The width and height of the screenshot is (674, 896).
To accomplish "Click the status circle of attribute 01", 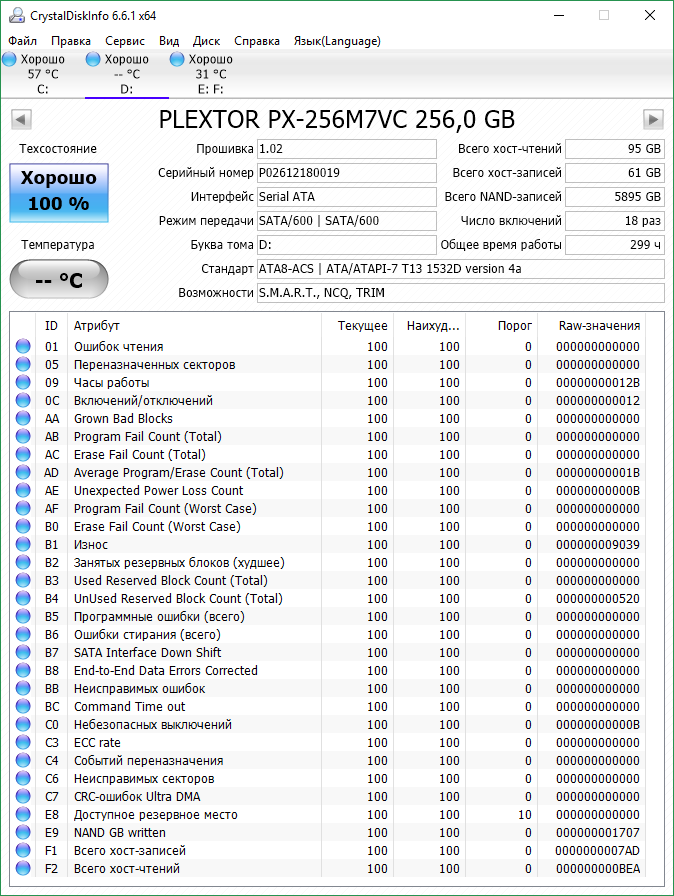I will (x=23, y=346).
